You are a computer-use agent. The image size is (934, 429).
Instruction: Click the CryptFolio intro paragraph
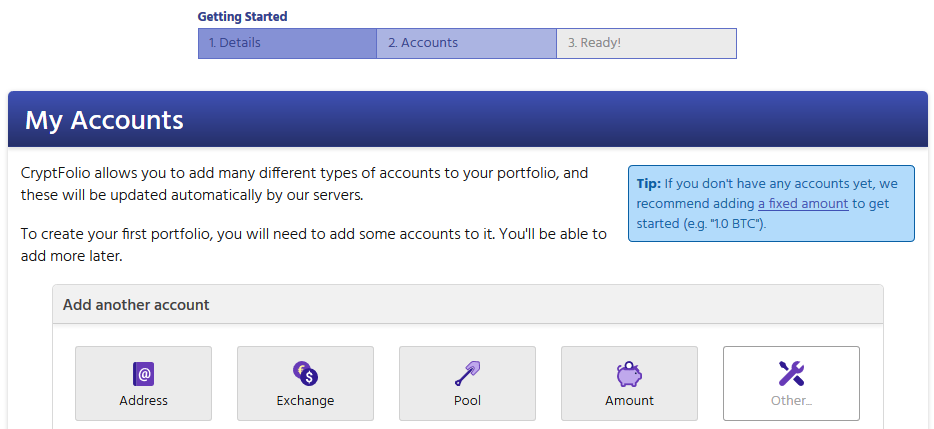[x=304, y=184]
